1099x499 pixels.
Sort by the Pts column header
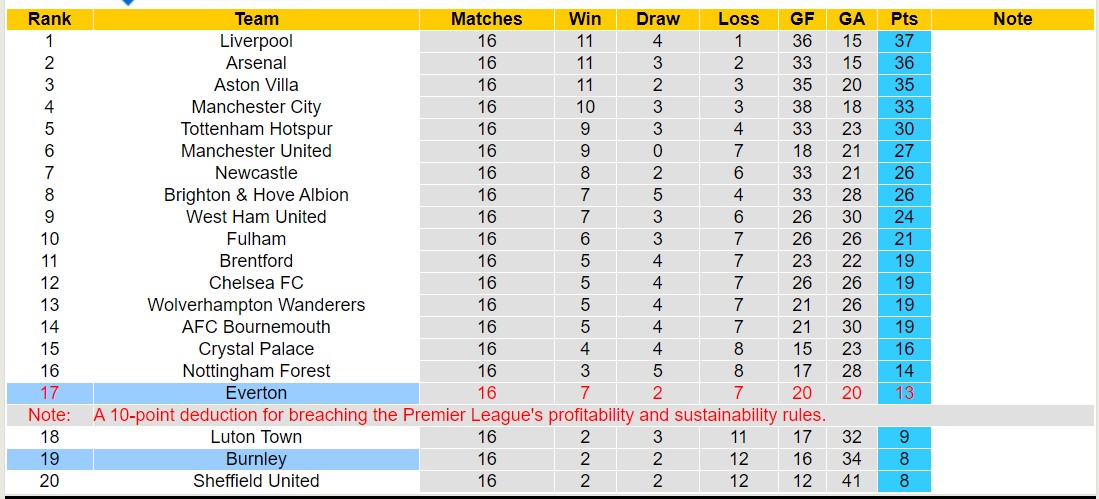(x=904, y=19)
